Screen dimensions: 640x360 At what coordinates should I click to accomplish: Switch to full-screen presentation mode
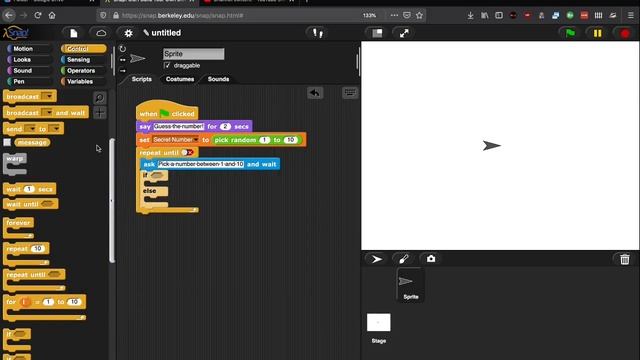[x=404, y=33]
